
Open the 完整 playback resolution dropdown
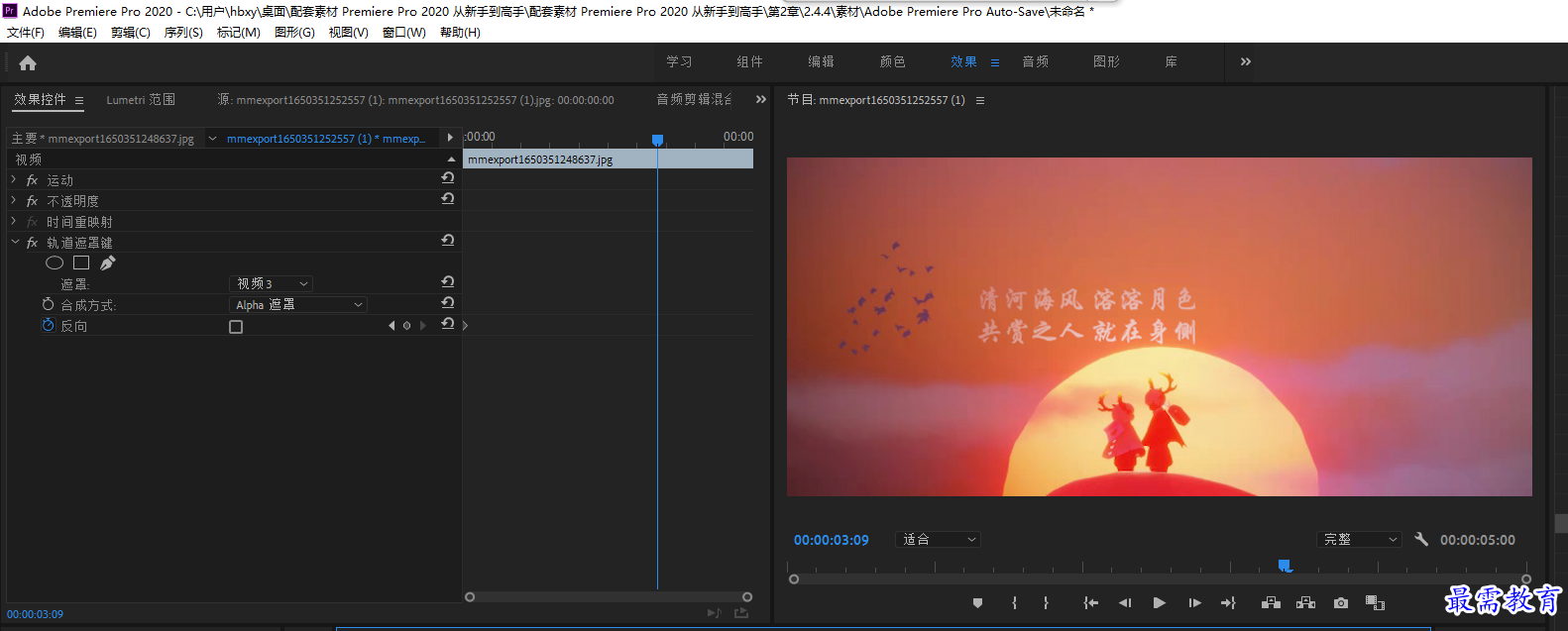click(1359, 540)
